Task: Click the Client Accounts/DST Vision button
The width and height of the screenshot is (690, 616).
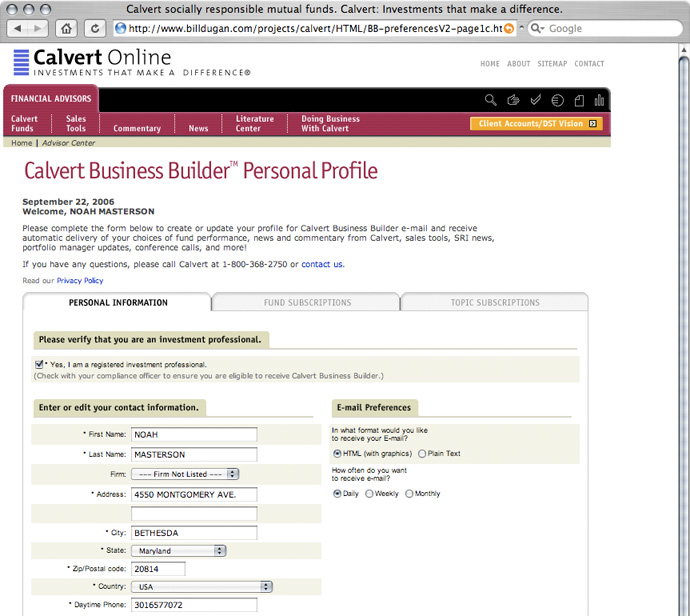Action: [x=536, y=124]
